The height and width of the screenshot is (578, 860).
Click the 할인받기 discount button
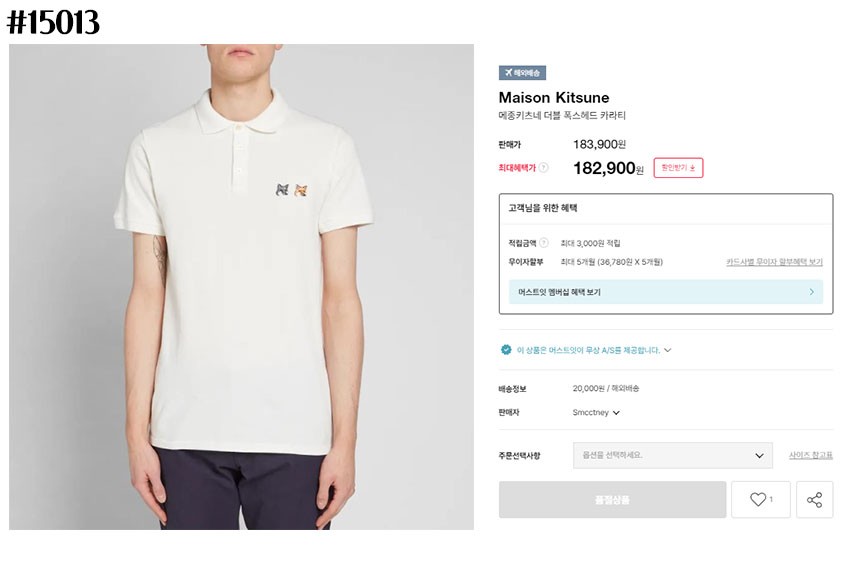click(678, 168)
